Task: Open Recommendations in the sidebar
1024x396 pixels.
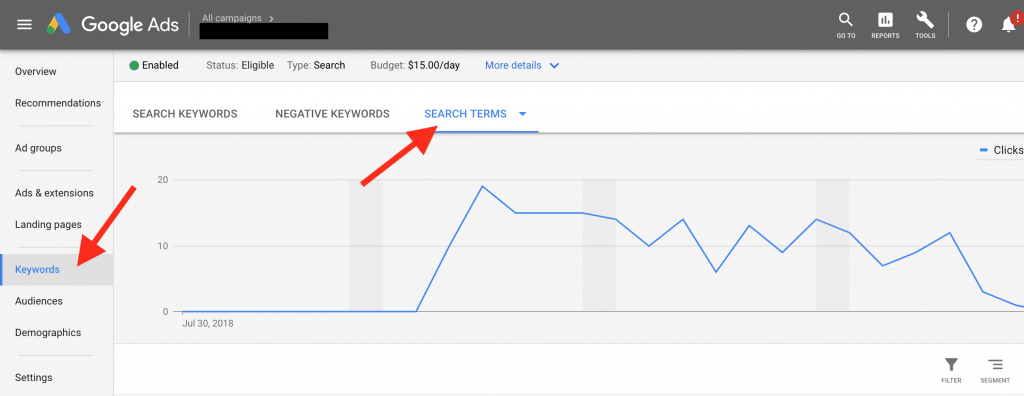Action: (x=57, y=103)
